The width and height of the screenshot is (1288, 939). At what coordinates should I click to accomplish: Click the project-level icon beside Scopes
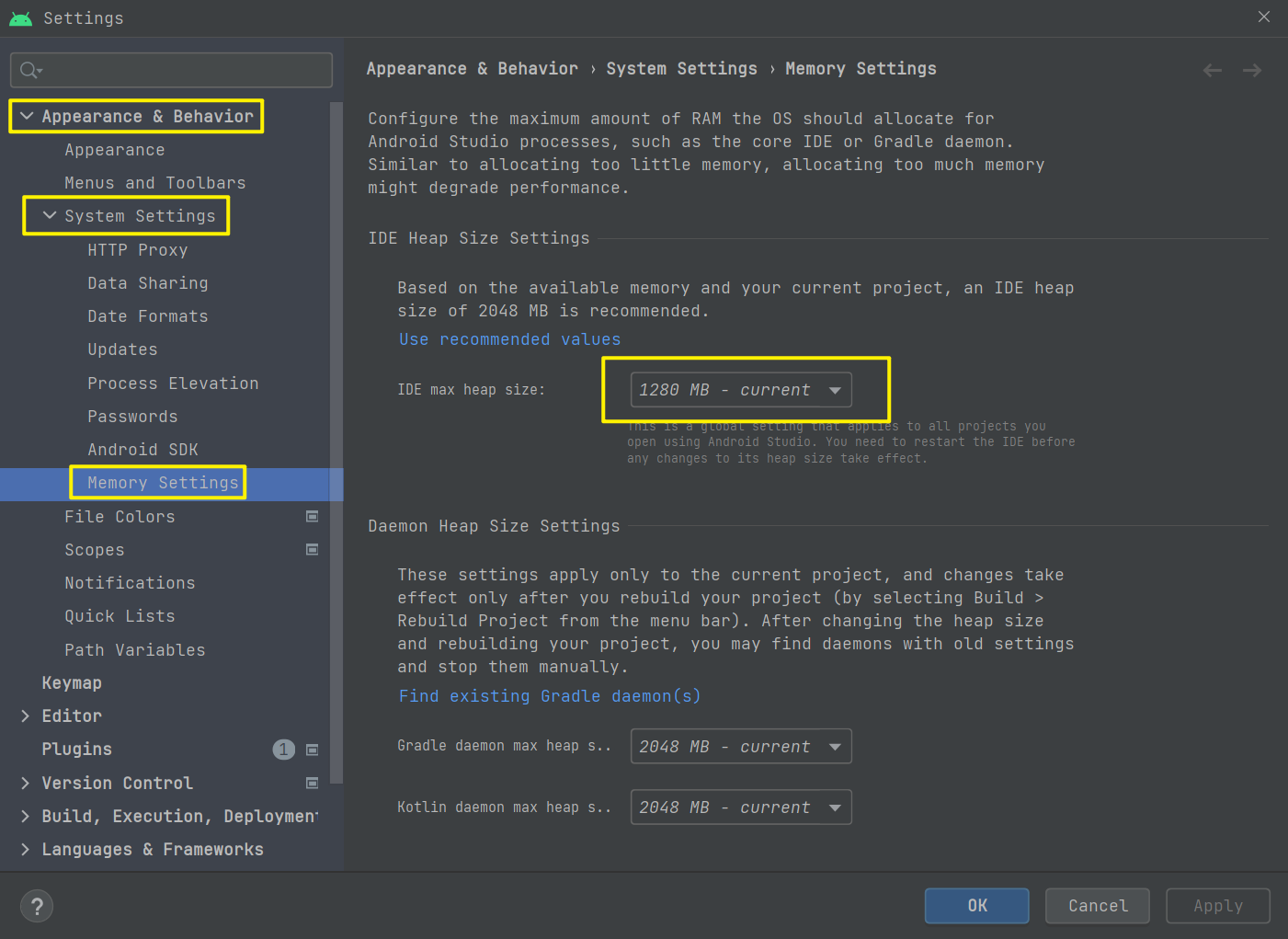coord(313,550)
